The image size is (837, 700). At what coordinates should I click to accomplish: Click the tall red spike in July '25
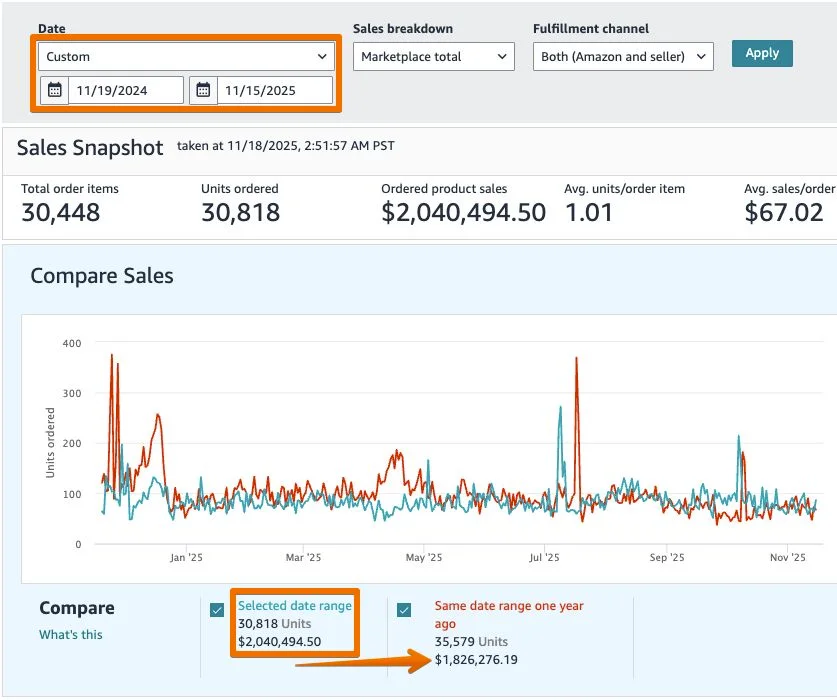click(x=577, y=360)
